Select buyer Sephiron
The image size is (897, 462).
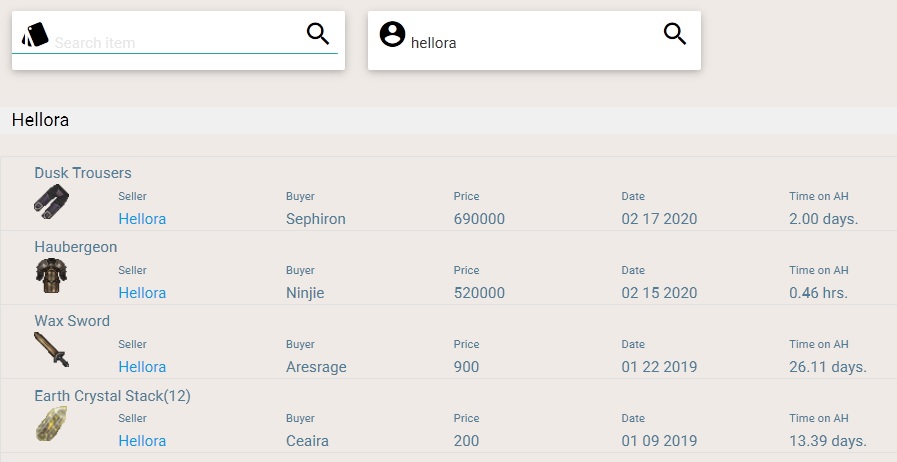coord(315,219)
